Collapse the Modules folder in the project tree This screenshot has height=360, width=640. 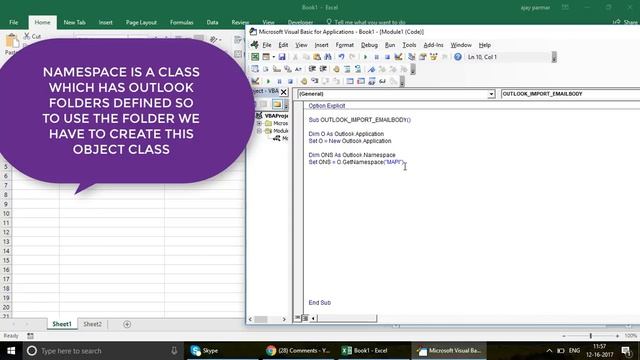[x=259, y=131]
